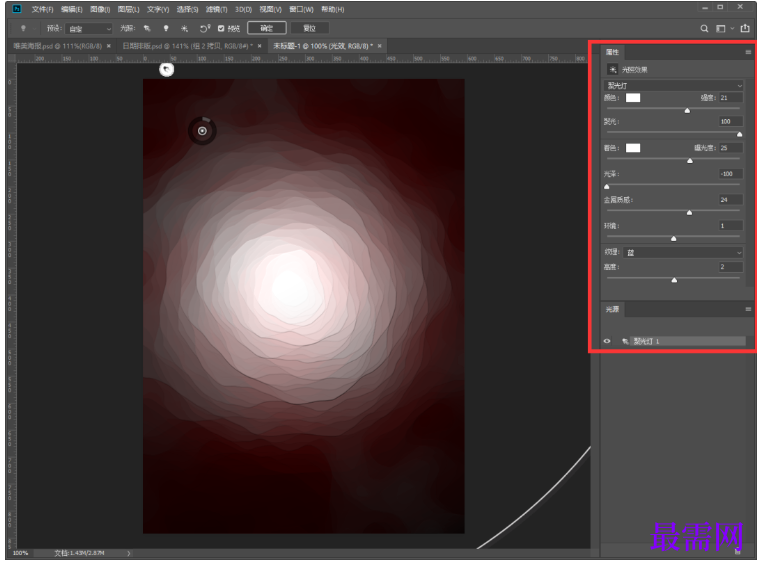This screenshot has height=568, width=762.
Task: Click the reset current light icon
Action: coord(205,29)
